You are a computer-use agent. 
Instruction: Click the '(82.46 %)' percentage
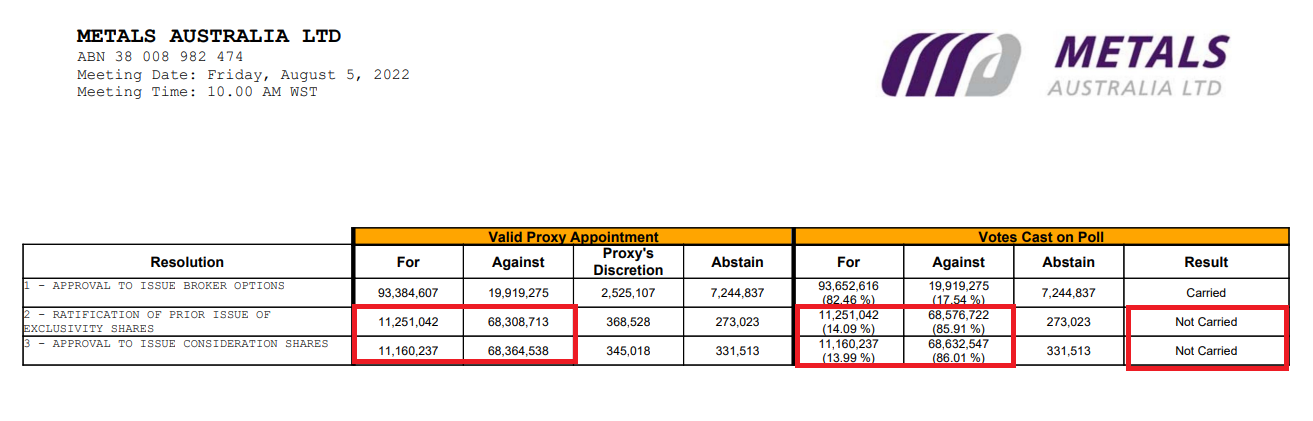click(x=848, y=299)
